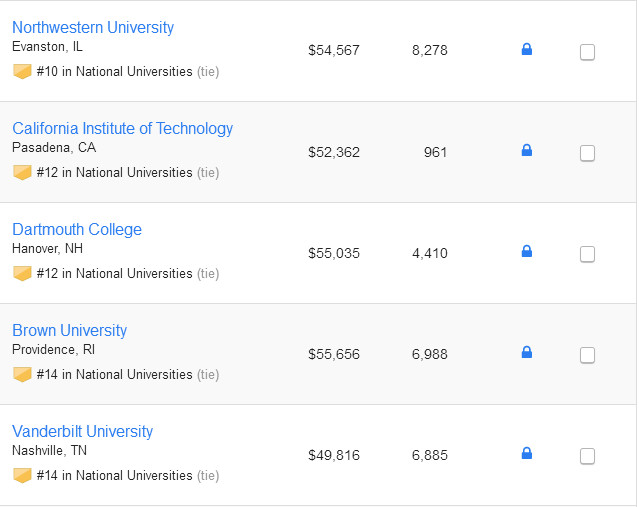Mark the Vanderbilt University checkbox
Image resolution: width=639 pixels, height=507 pixels.
(587, 456)
